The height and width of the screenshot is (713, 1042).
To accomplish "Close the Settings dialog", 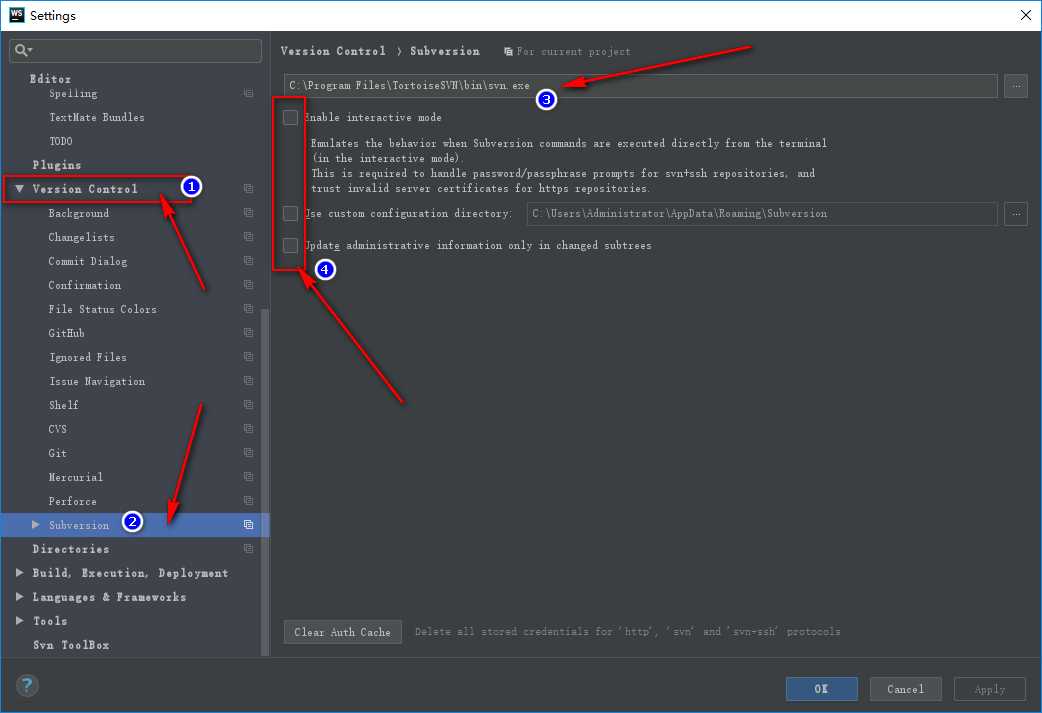I will (x=1025, y=15).
